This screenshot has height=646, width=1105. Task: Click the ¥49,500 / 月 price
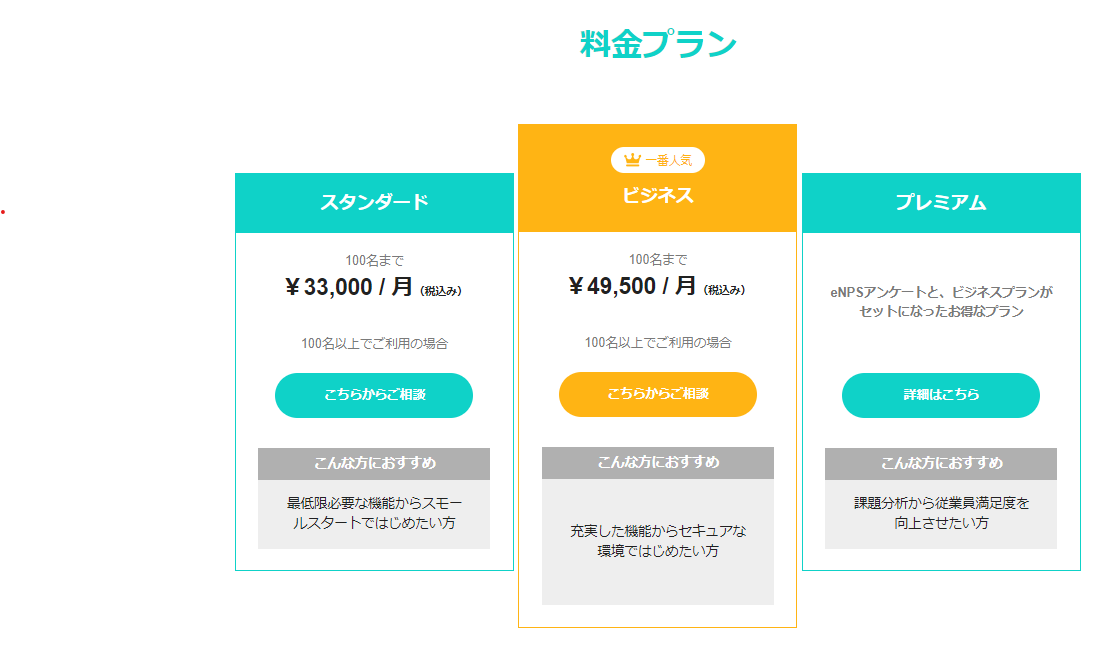click(x=633, y=287)
